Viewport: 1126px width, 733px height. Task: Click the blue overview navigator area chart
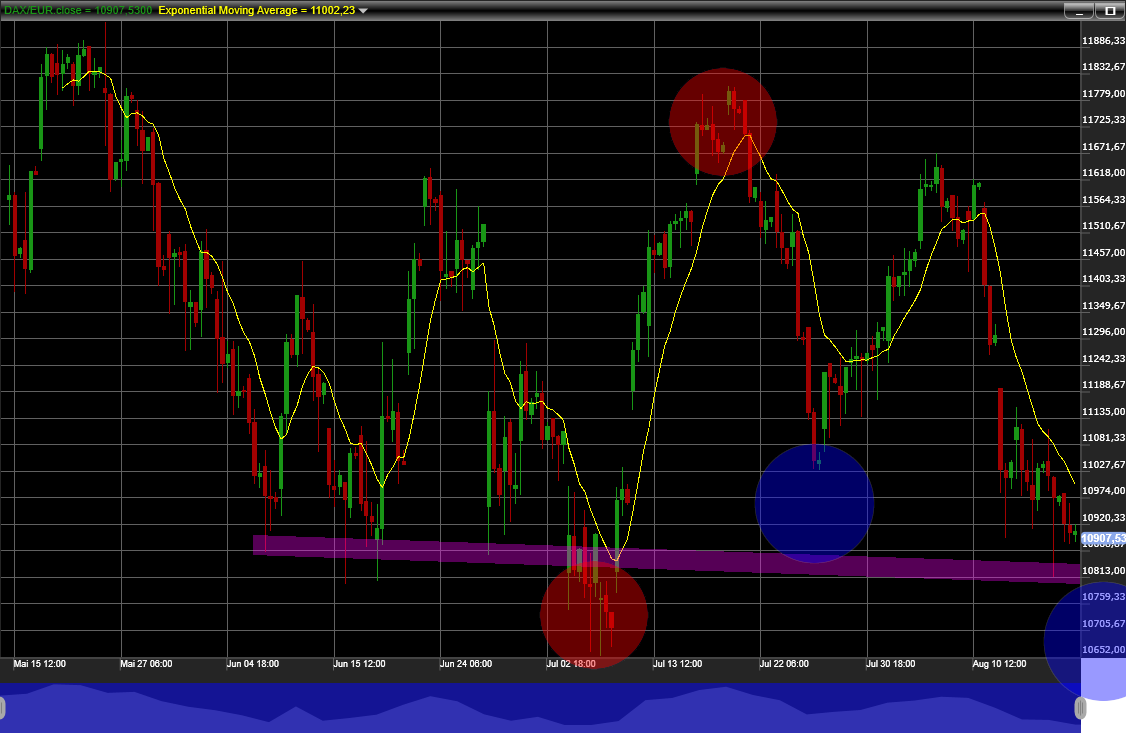click(x=540, y=708)
